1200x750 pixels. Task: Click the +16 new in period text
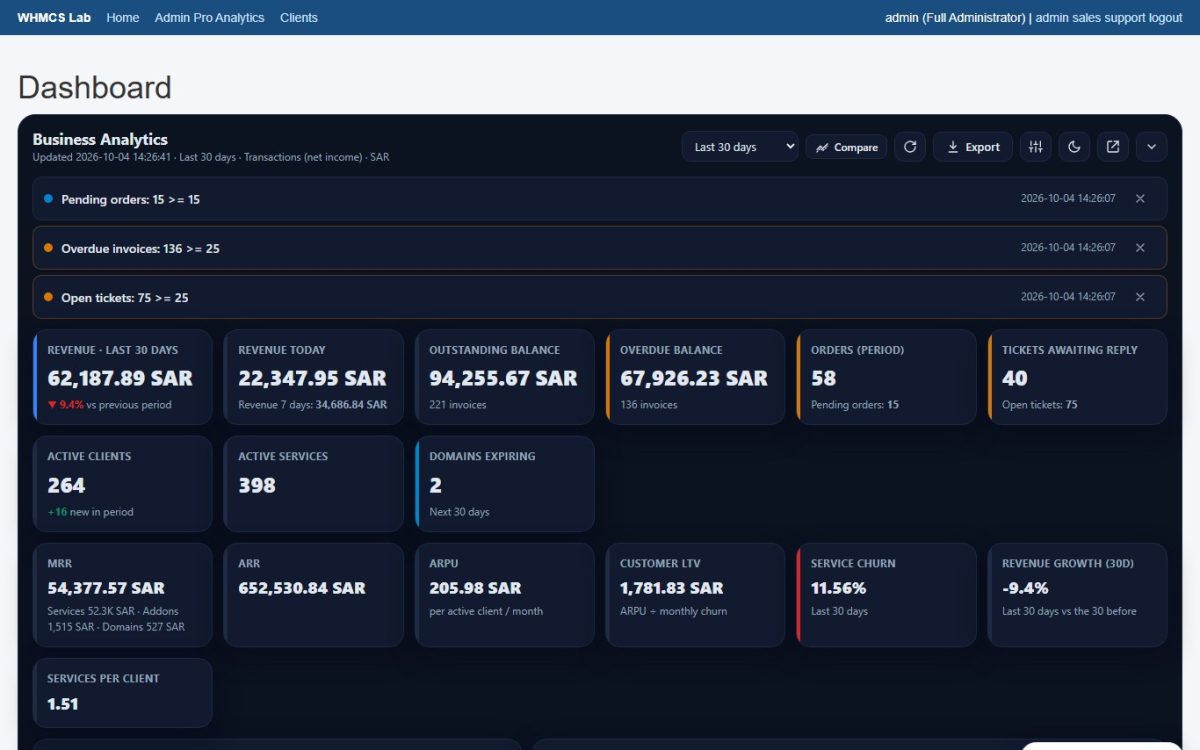(x=90, y=512)
